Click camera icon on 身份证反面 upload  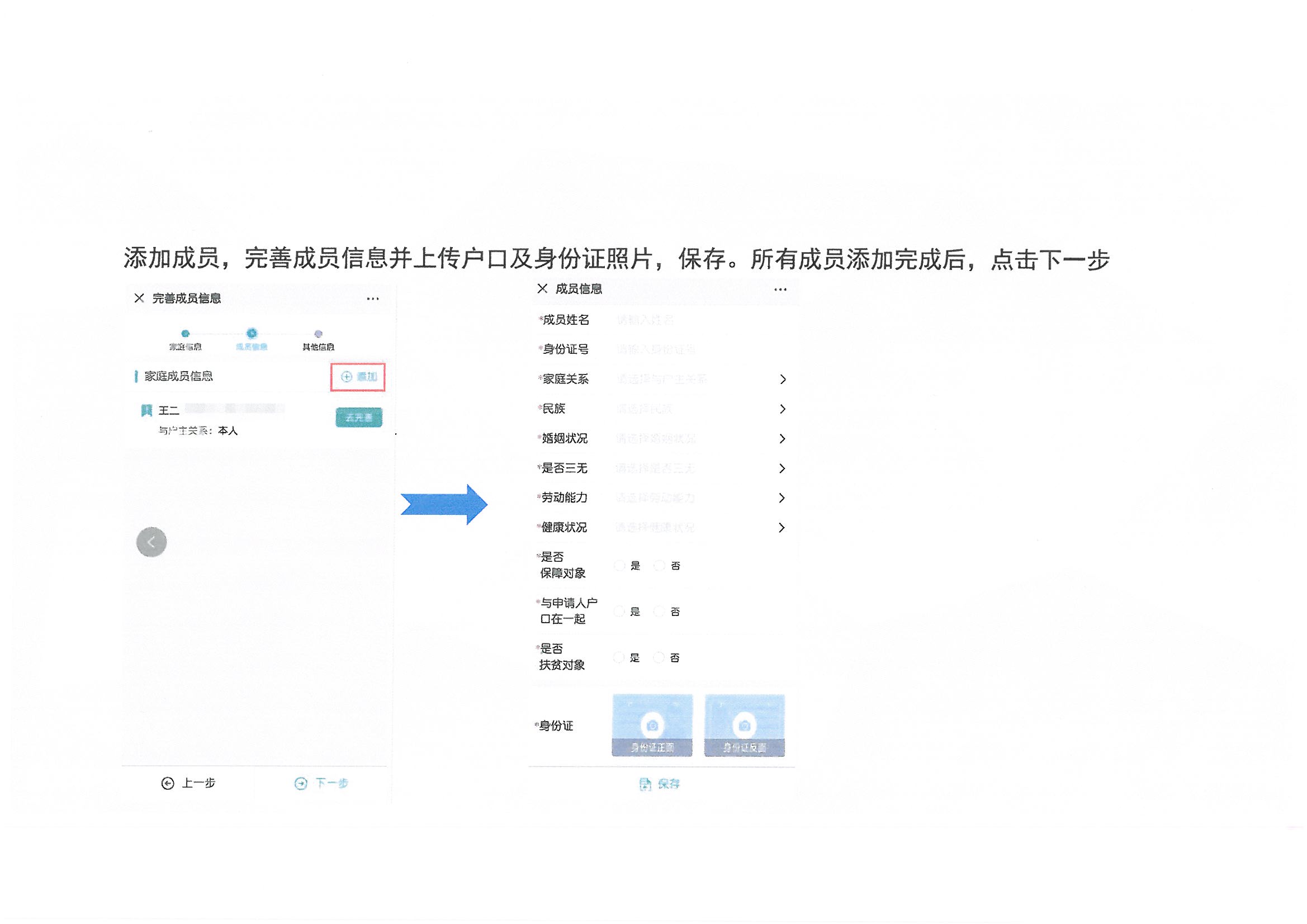744,725
